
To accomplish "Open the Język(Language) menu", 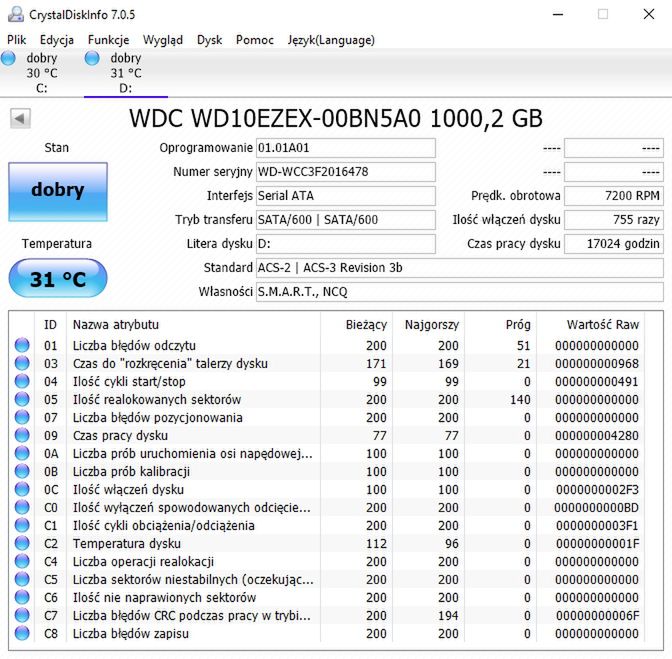I will 331,40.
